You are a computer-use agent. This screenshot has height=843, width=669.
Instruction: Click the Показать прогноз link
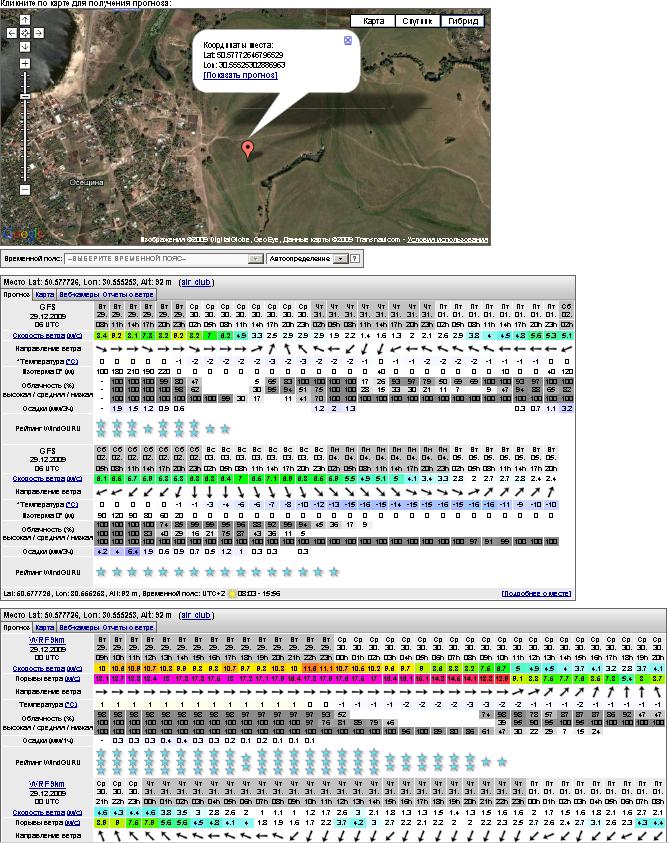pyautogui.click(x=240, y=75)
